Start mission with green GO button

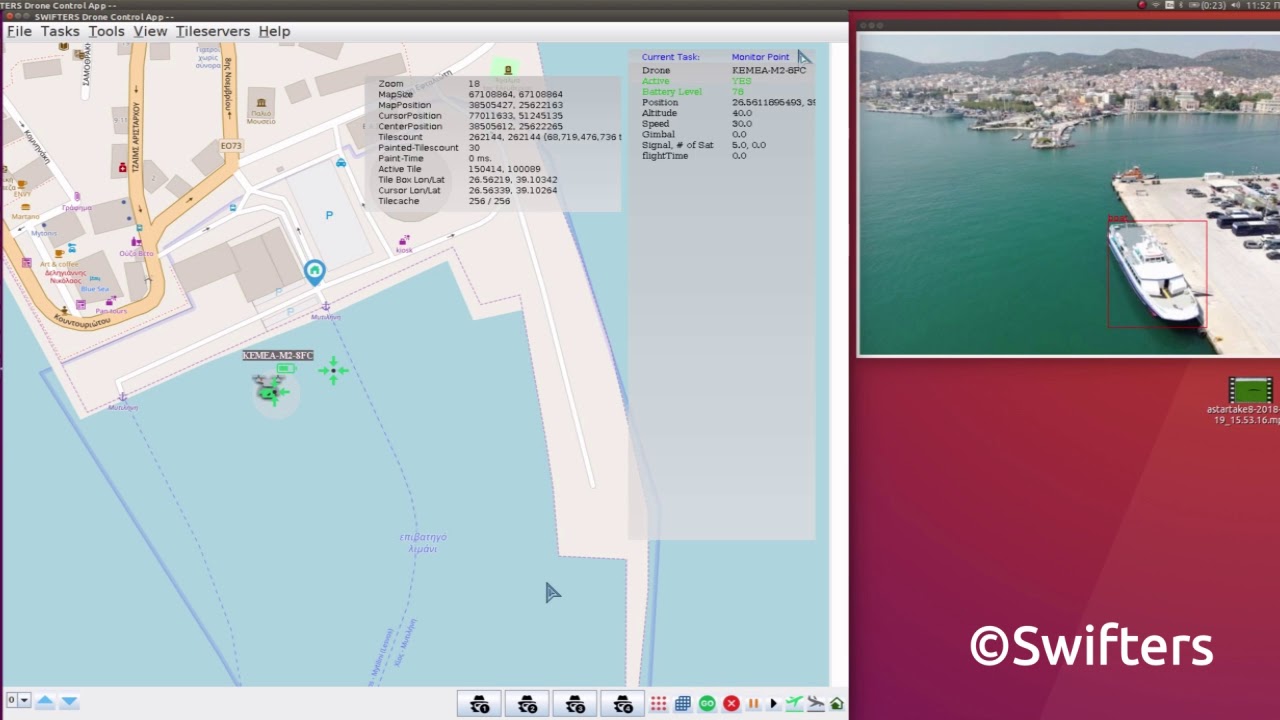click(707, 704)
